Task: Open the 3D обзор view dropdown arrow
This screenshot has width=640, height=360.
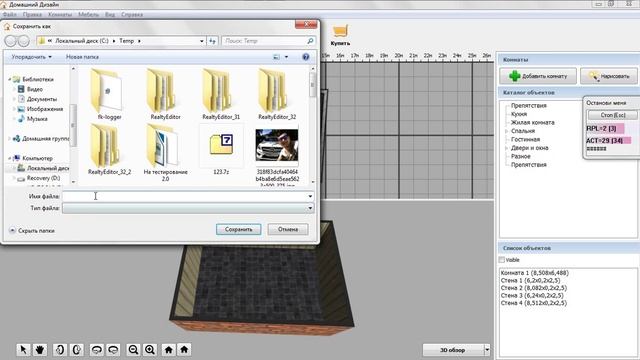Action: coord(487,350)
